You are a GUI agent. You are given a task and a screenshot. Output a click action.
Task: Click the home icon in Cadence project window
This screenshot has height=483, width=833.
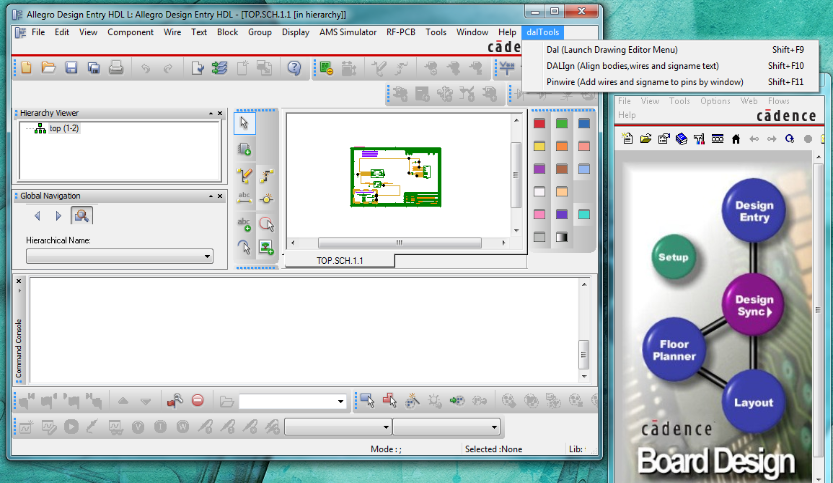click(x=736, y=138)
